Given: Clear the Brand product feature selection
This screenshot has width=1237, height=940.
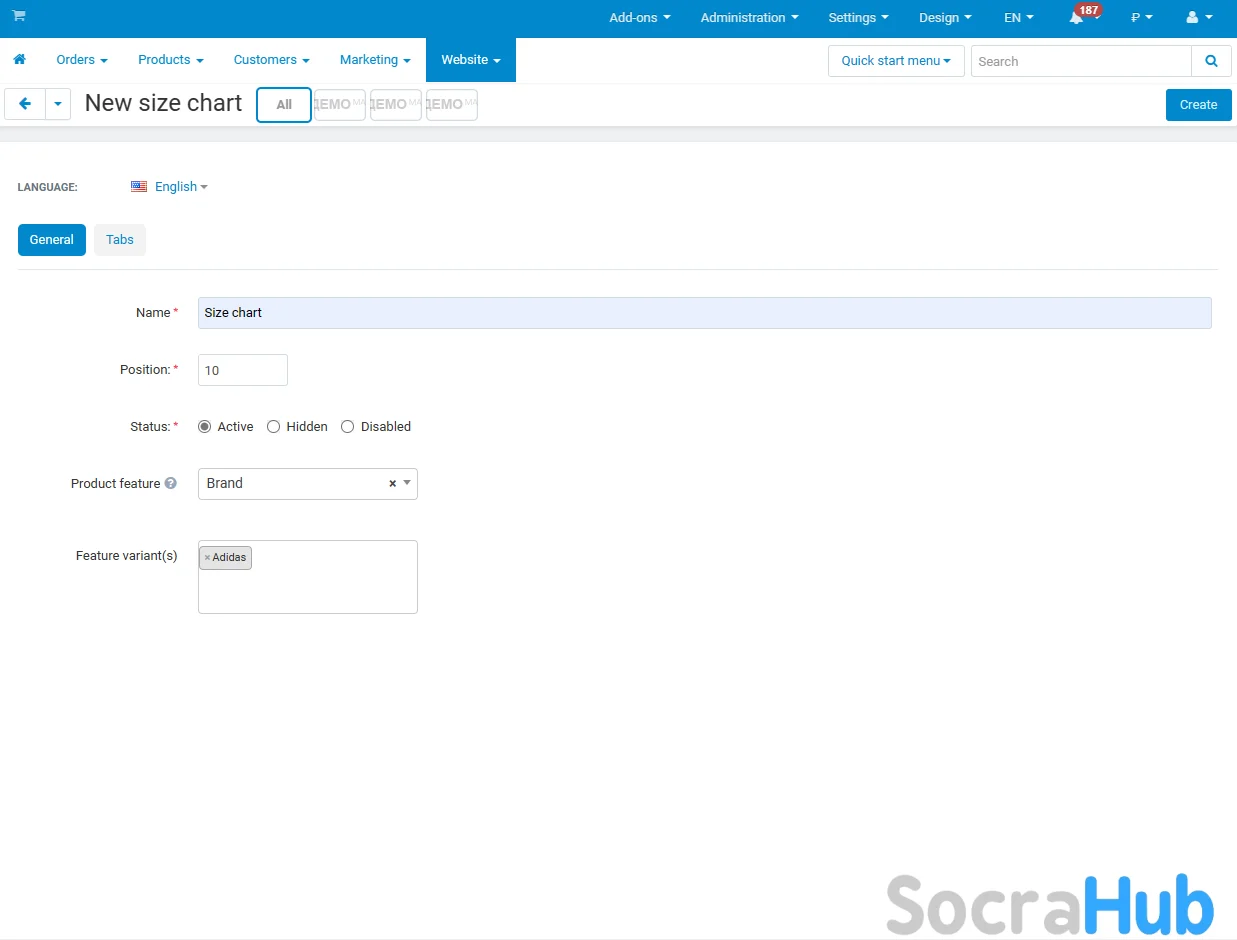Looking at the screenshot, I should (x=392, y=484).
